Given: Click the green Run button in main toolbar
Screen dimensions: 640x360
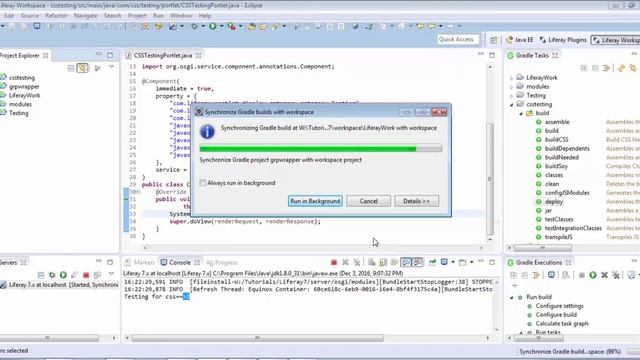Looking at the screenshot, I should [x=213, y=26].
